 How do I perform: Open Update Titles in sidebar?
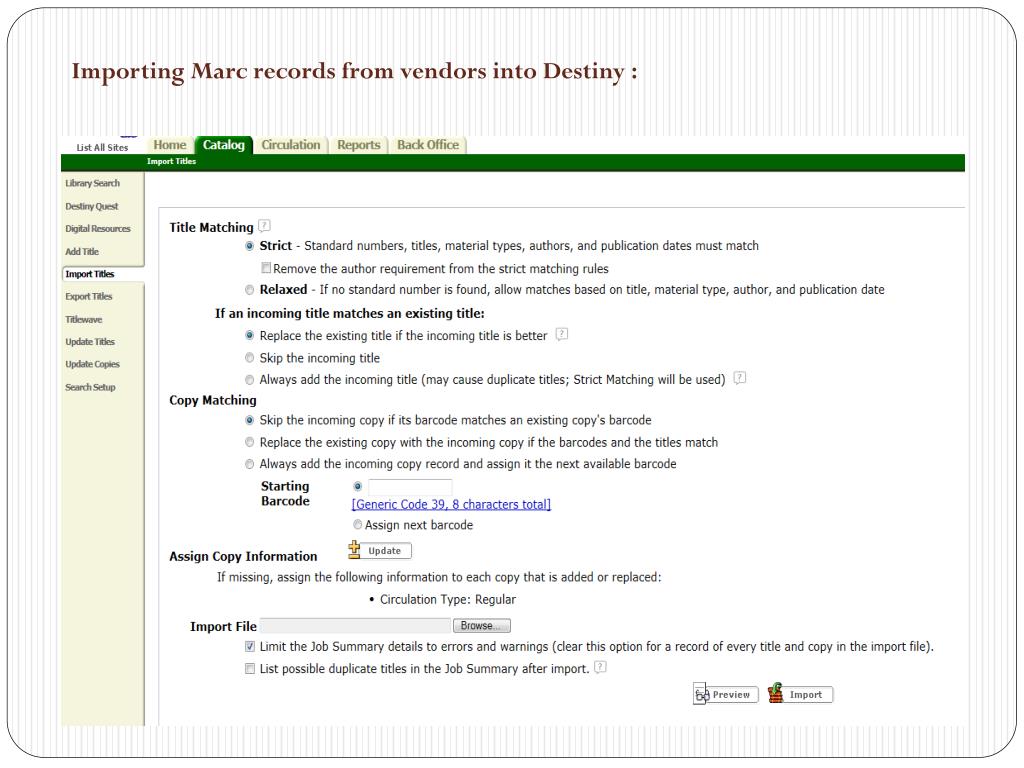coord(89,342)
